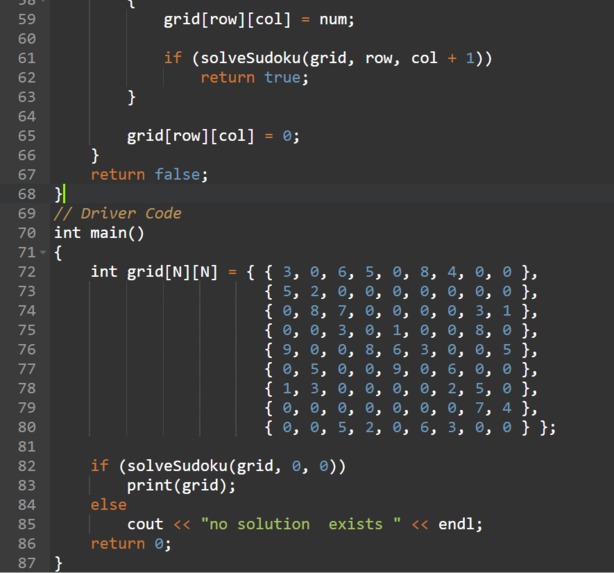The height and width of the screenshot is (573, 614).
Task: Click 'int main()' on line 70
Action: [99, 233]
